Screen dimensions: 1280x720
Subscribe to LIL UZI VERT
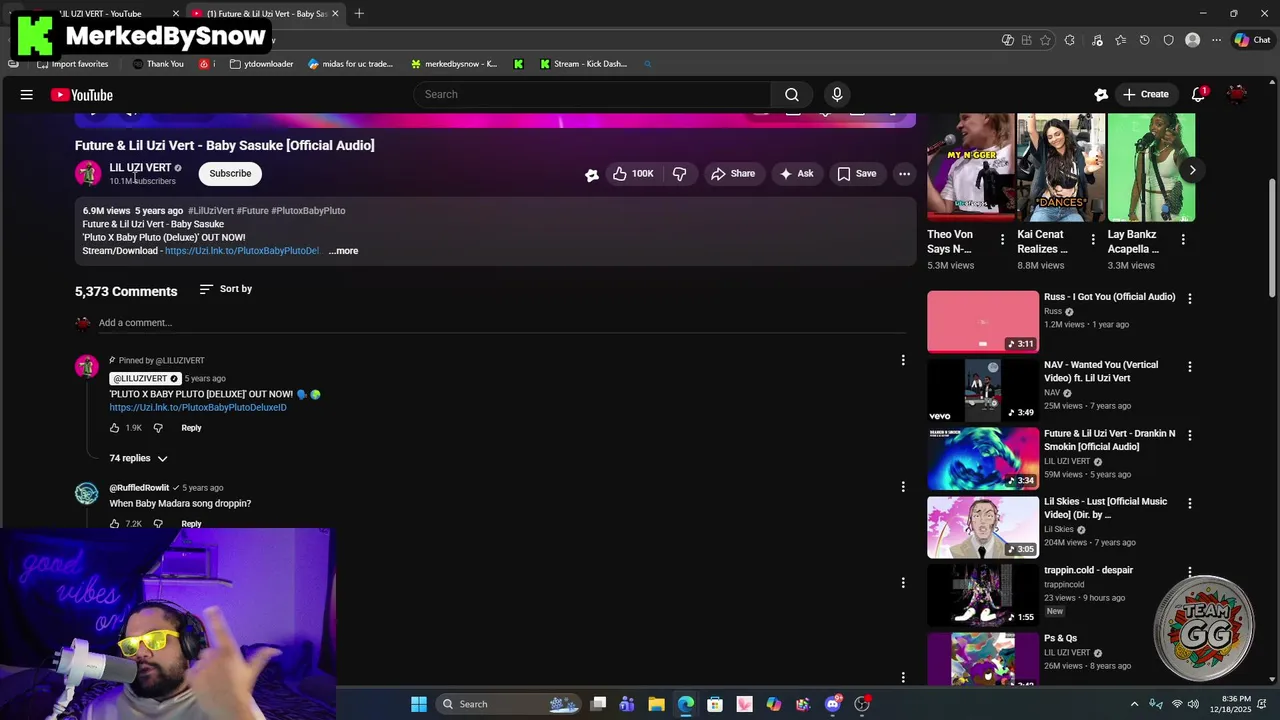pyautogui.click(x=230, y=173)
